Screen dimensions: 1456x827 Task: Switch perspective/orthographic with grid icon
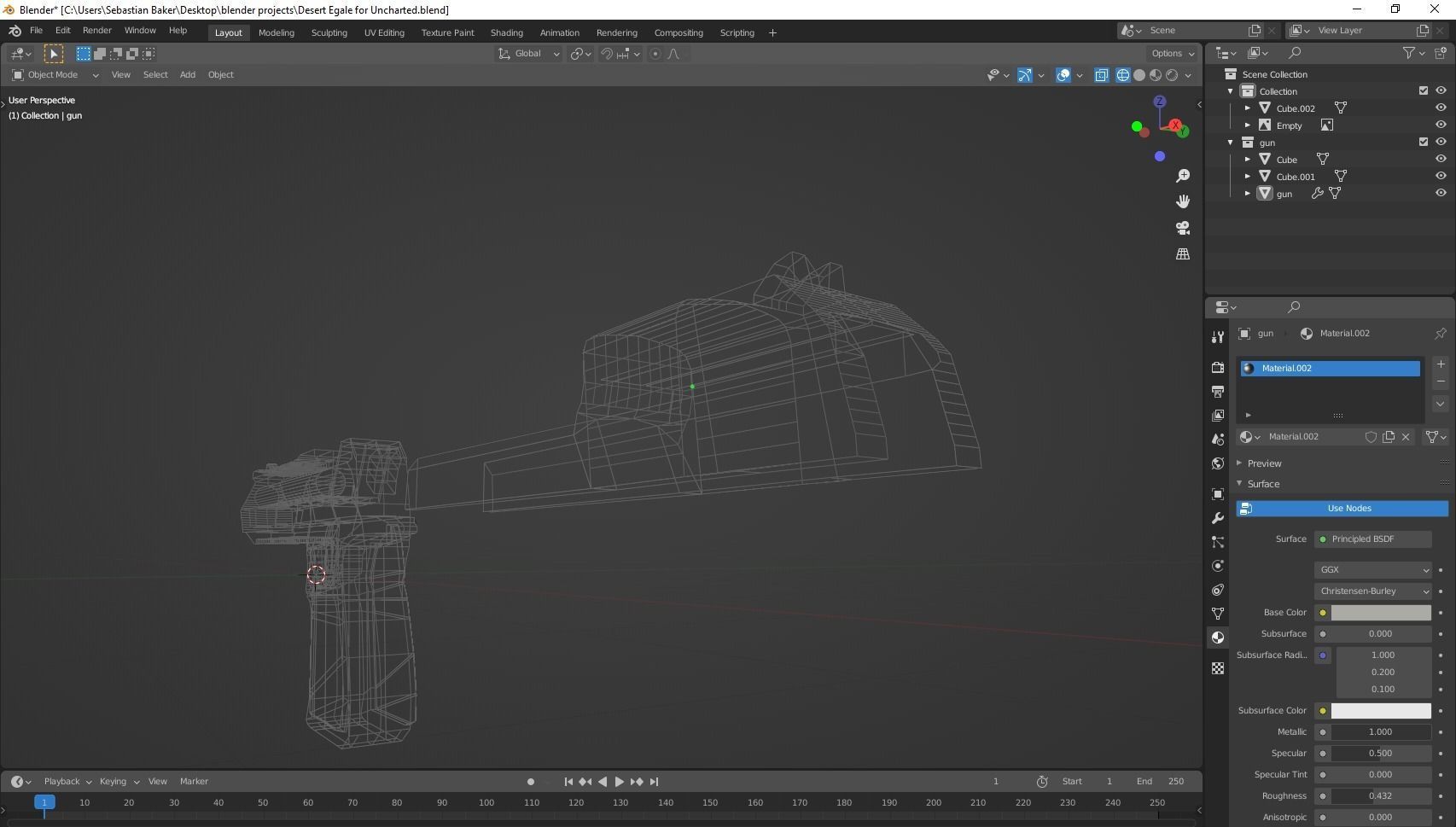point(1183,254)
